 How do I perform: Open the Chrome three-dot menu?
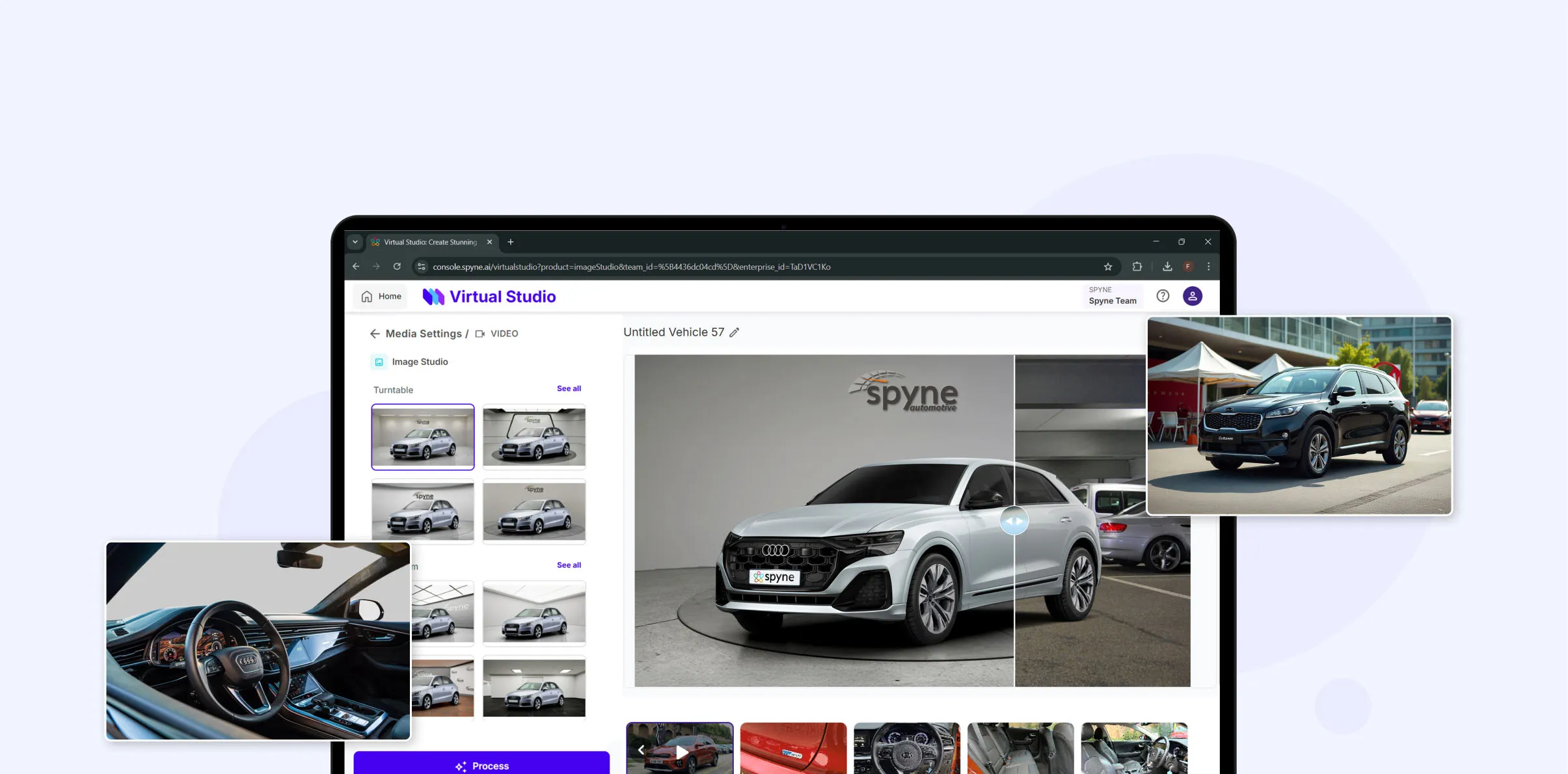[x=1208, y=267]
